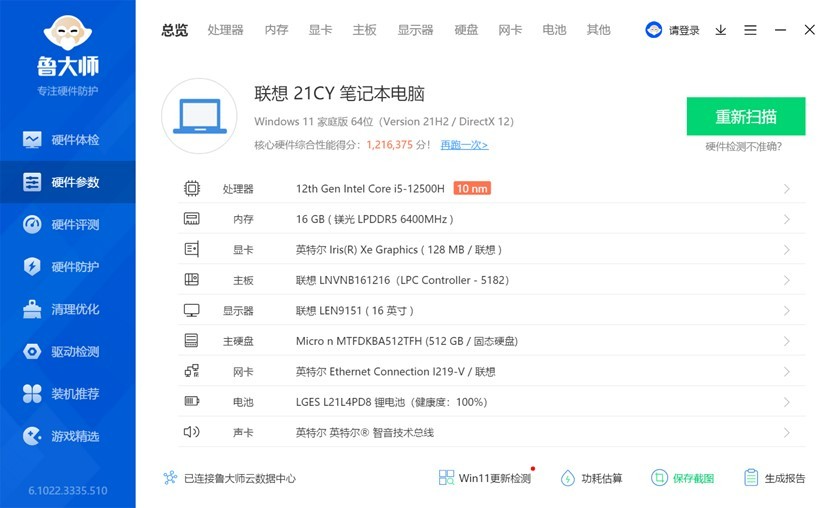Open 硬件体检 in the sidebar
Screen dimensions: 831x508
click(67, 140)
